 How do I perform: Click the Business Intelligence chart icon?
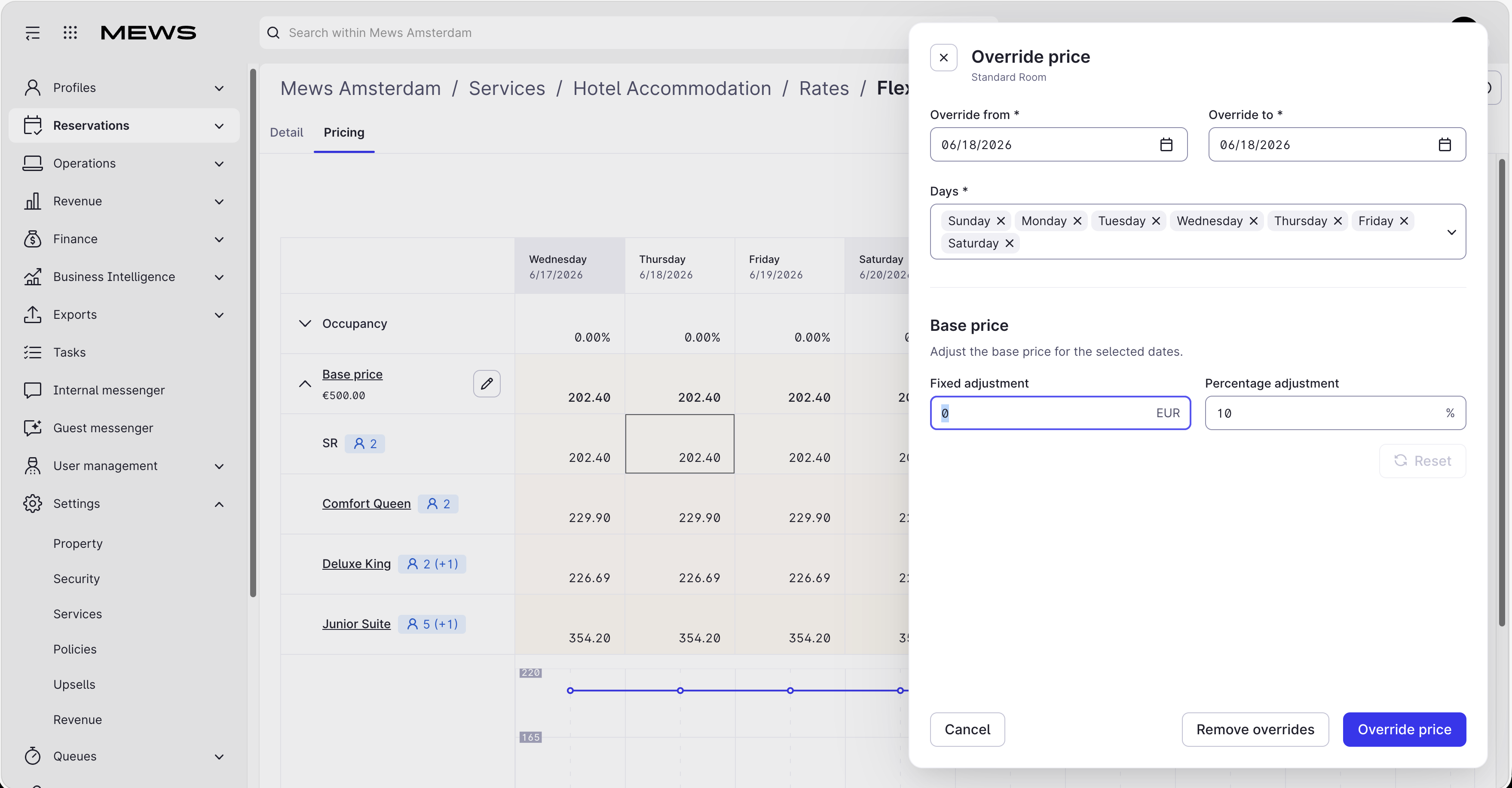[x=33, y=277]
